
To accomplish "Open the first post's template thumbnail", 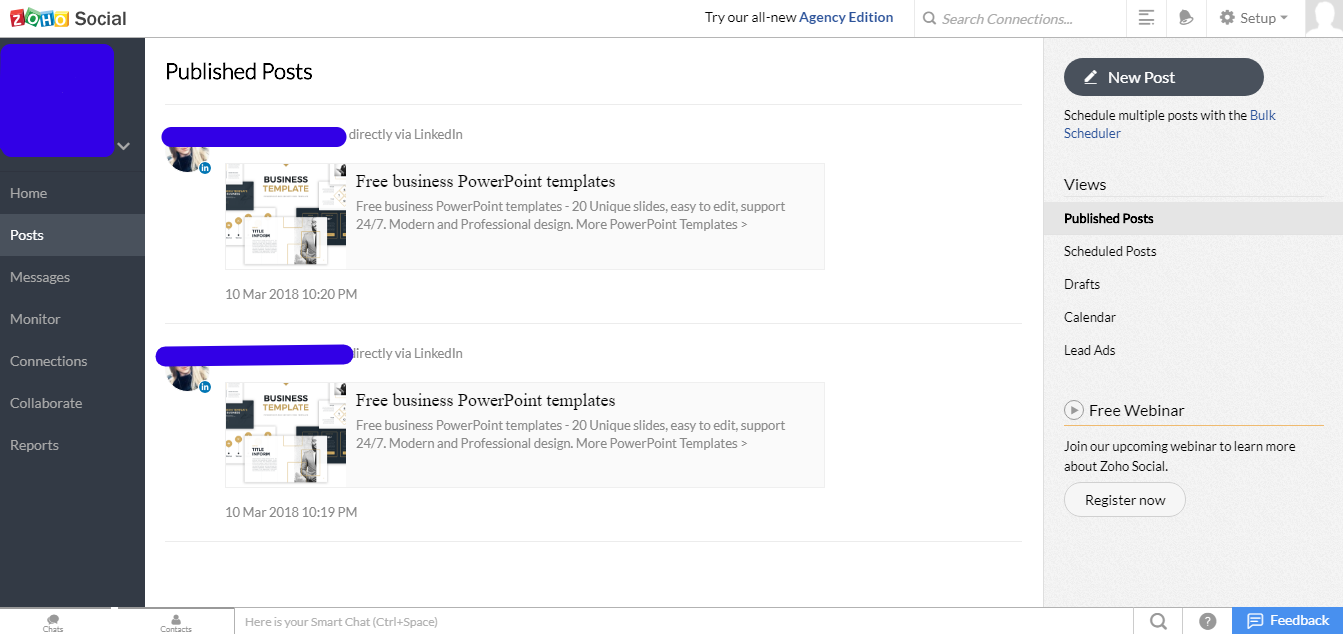I will pyautogui.click(x=286, y=216).
